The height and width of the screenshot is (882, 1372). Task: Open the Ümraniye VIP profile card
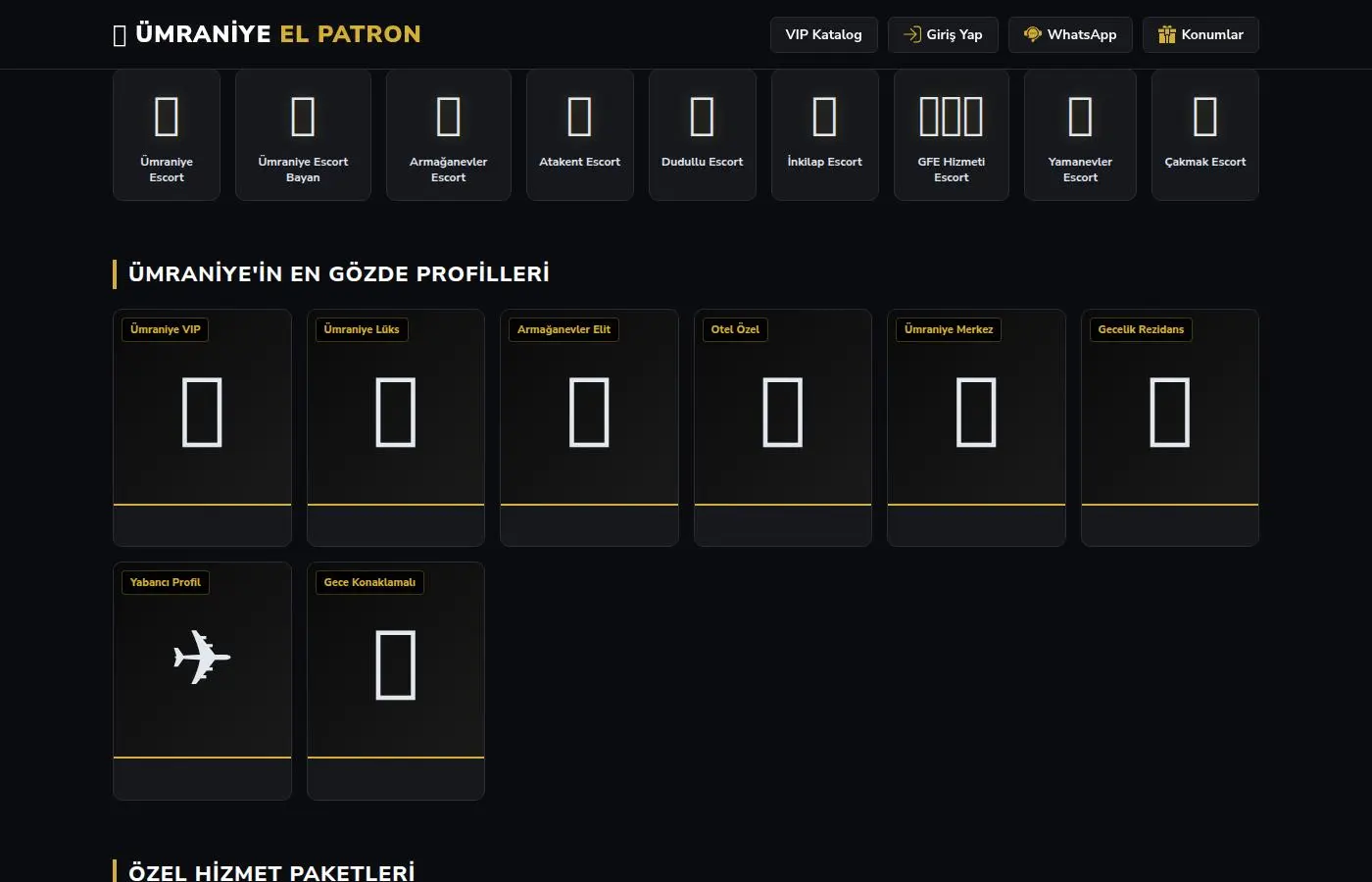tap(202, 427)
